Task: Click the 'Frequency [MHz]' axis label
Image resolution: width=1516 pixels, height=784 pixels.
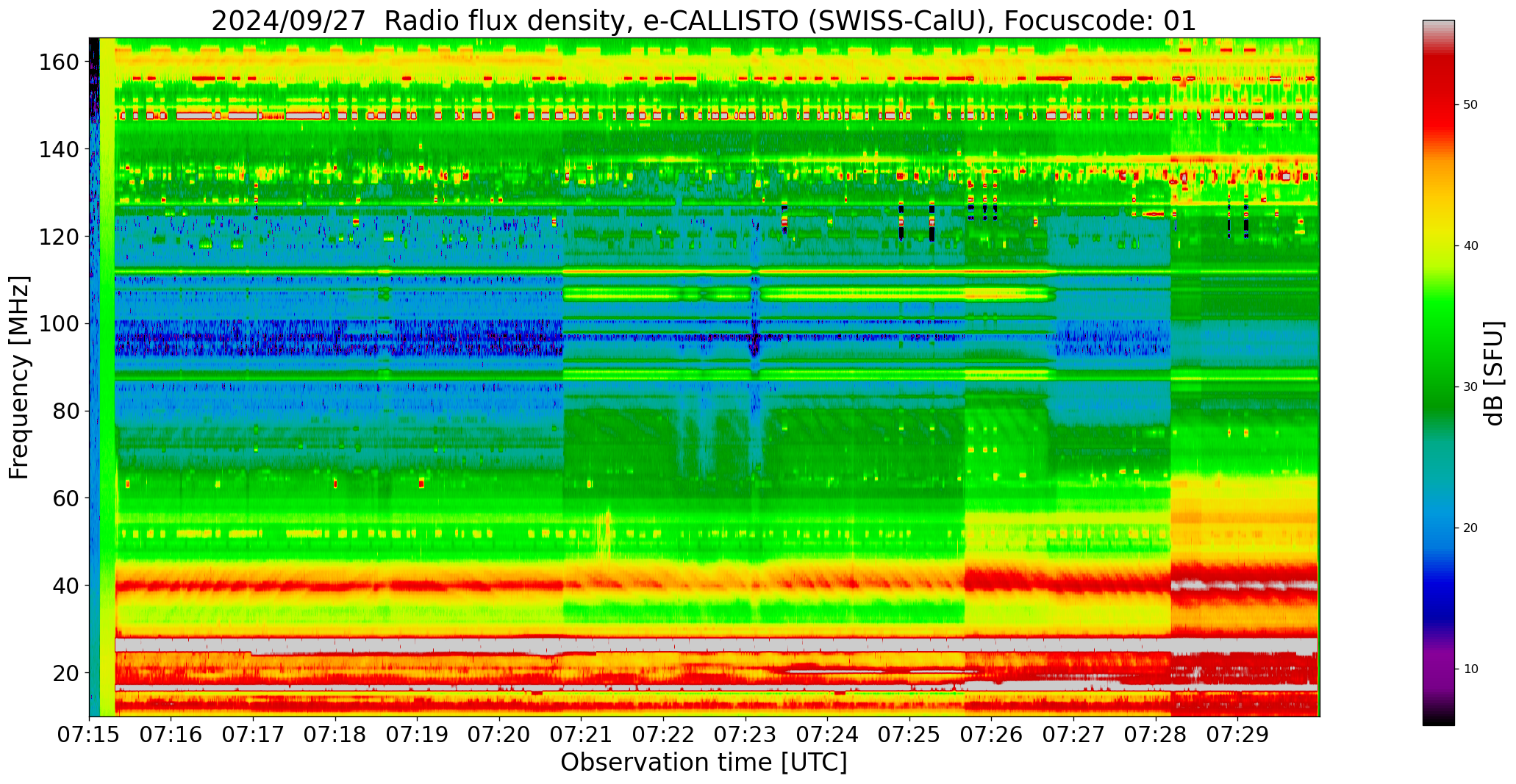Action: coord(20,378)
